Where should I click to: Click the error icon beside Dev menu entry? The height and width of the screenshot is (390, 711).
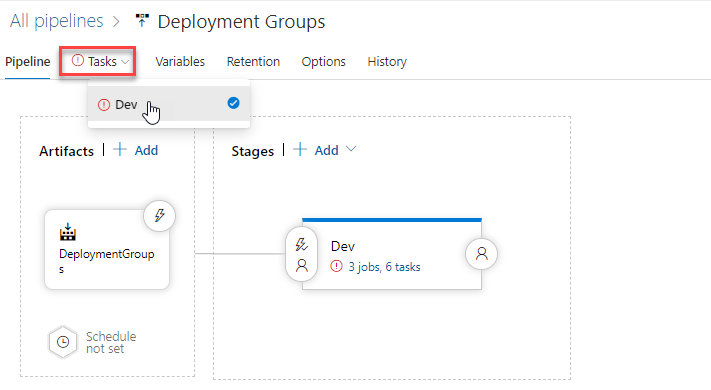[x=104, y=105]
